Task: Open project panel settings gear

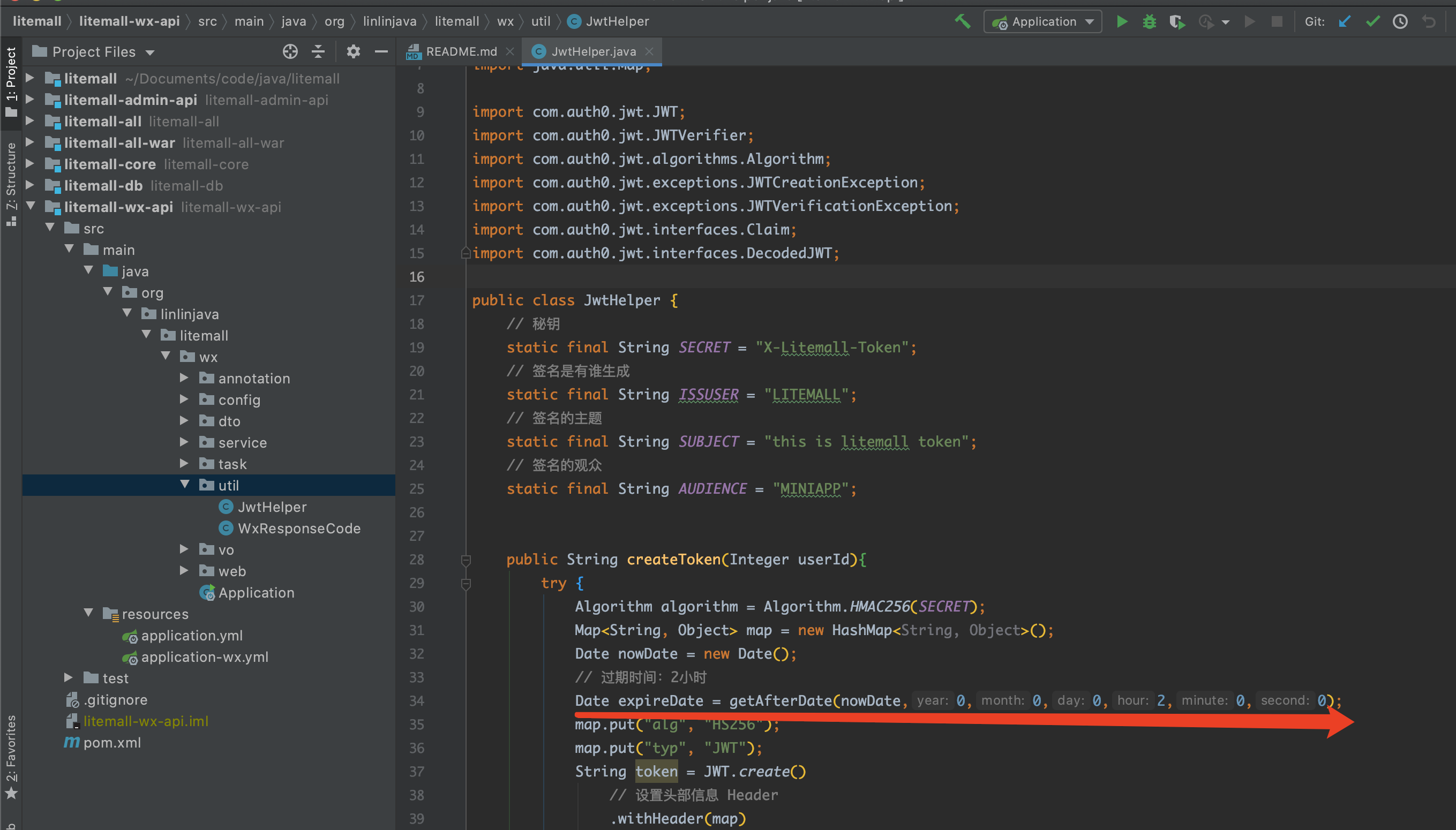Action: point(354,52)
